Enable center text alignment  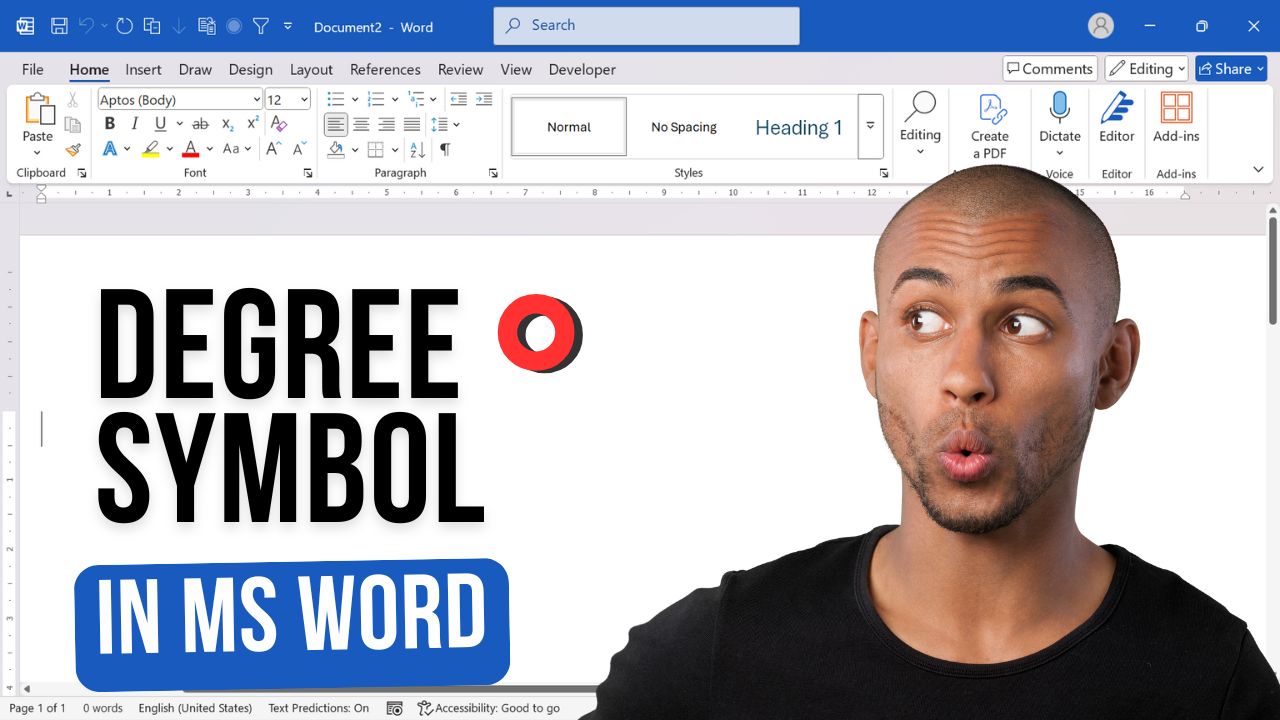pos(362,124)
